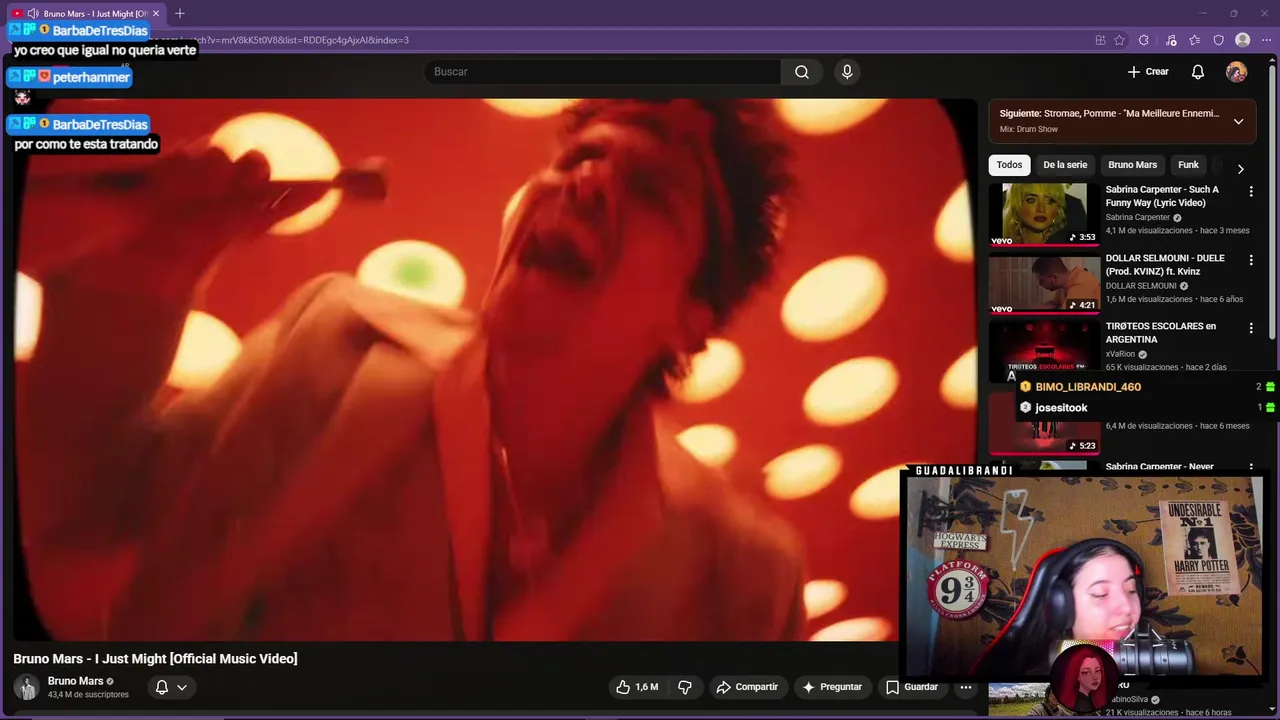This screenshot has height=720, width=1280.
Task: Mute the tab using its speaker icon
Action: 33,13
